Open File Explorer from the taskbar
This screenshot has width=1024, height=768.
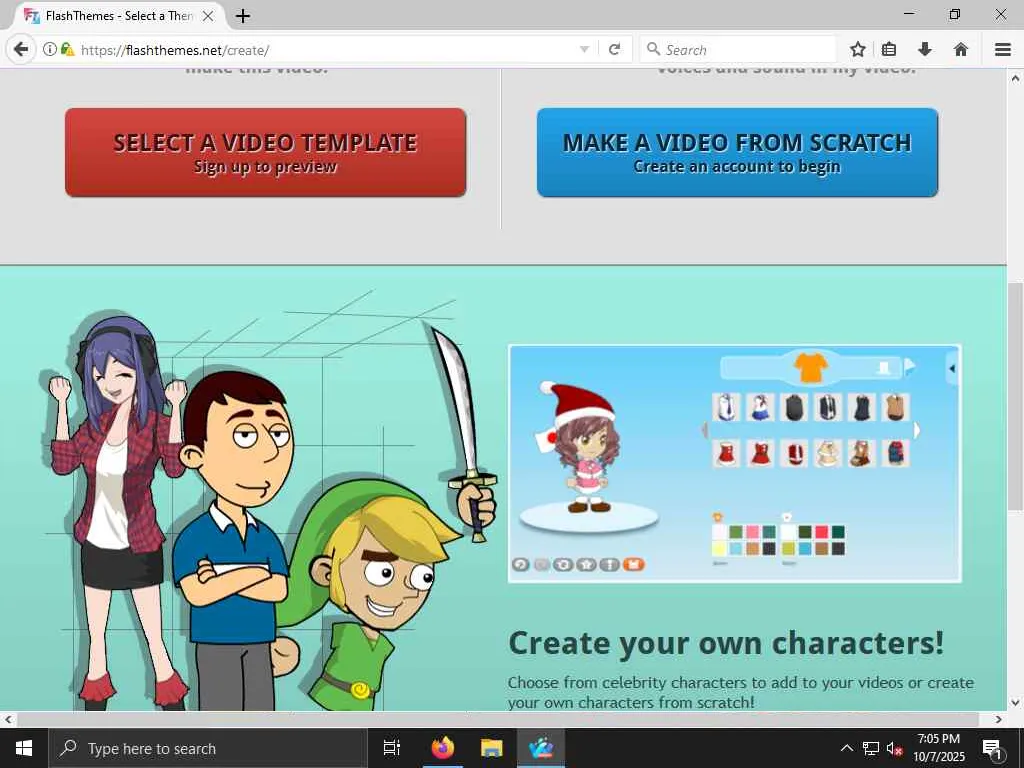pos(492,748)
